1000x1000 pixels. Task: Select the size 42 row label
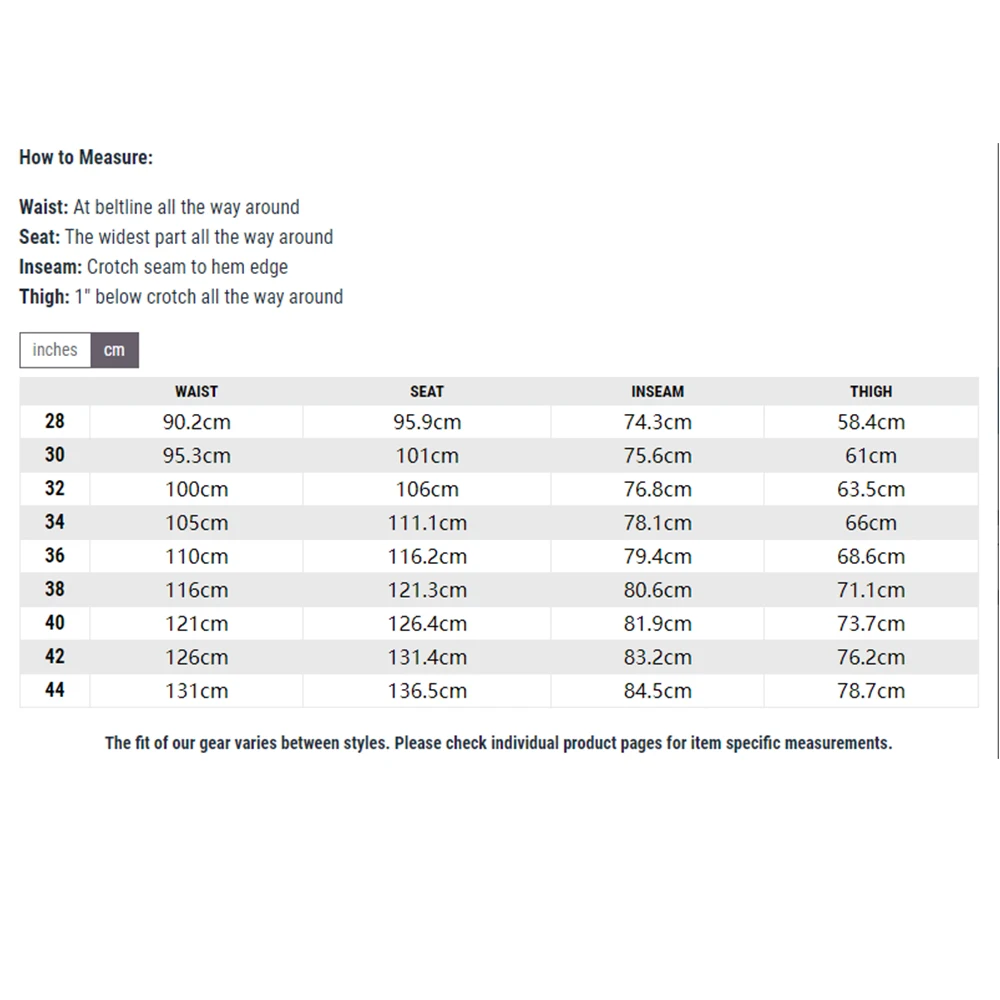coord(55,656)
